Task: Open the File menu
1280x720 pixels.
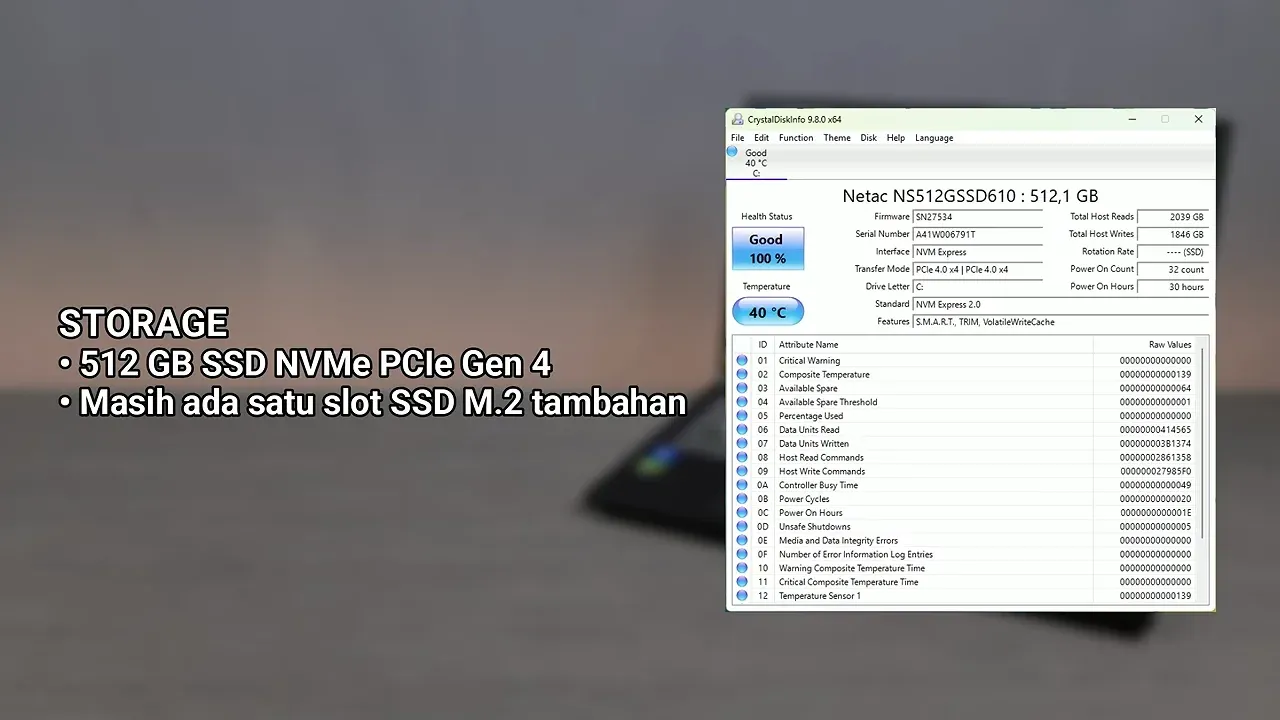Action: point(737,138)
